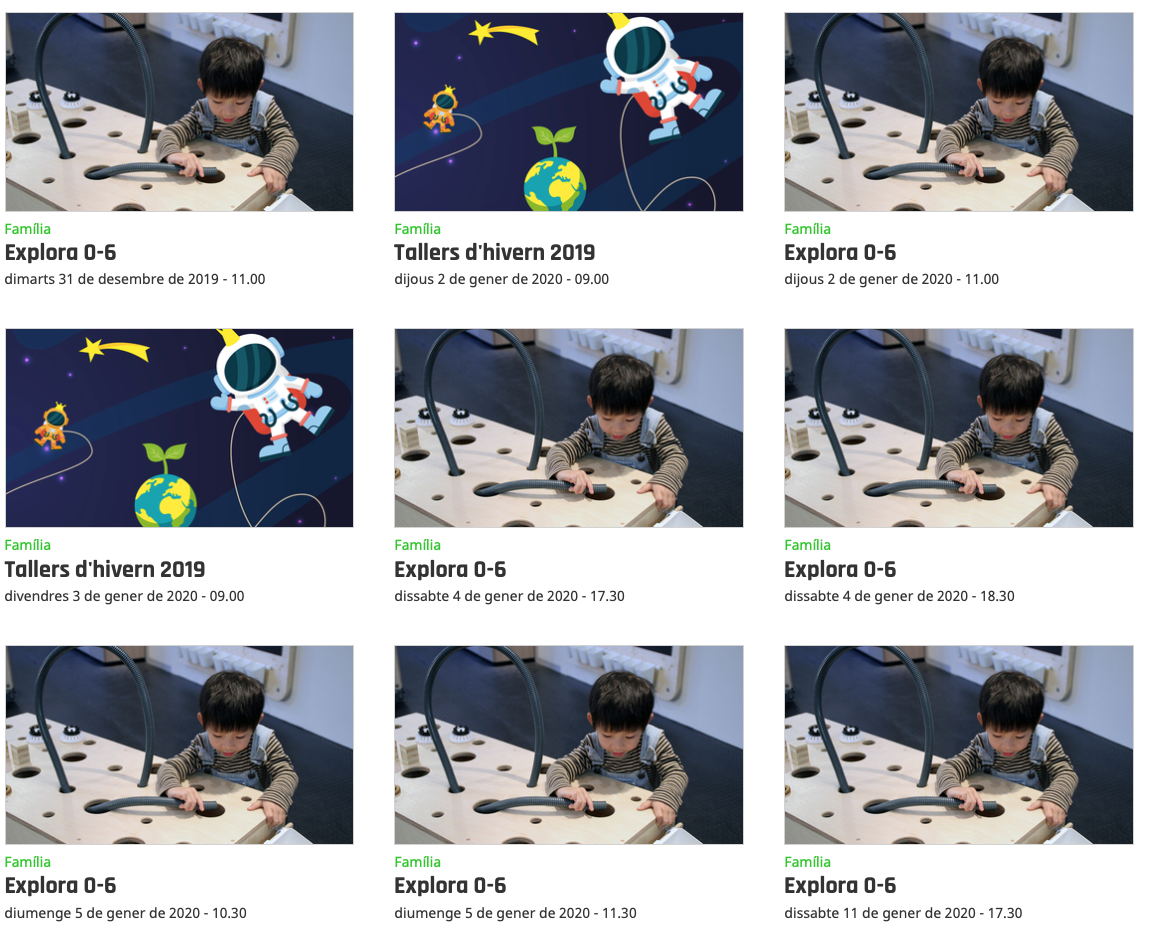
Task: Open the Explora 0-6 image for dissabte 11 de gener
Action: (x=959, y=745)
